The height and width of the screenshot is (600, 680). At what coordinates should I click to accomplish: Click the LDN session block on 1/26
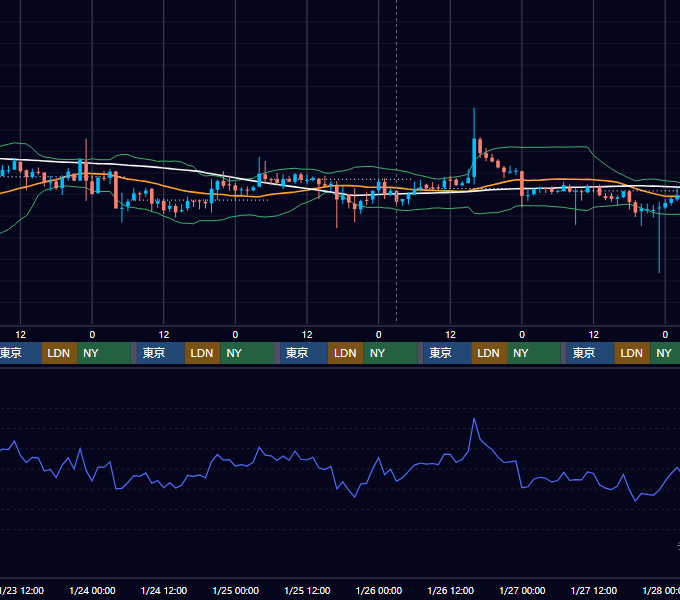tap(489, 353)
